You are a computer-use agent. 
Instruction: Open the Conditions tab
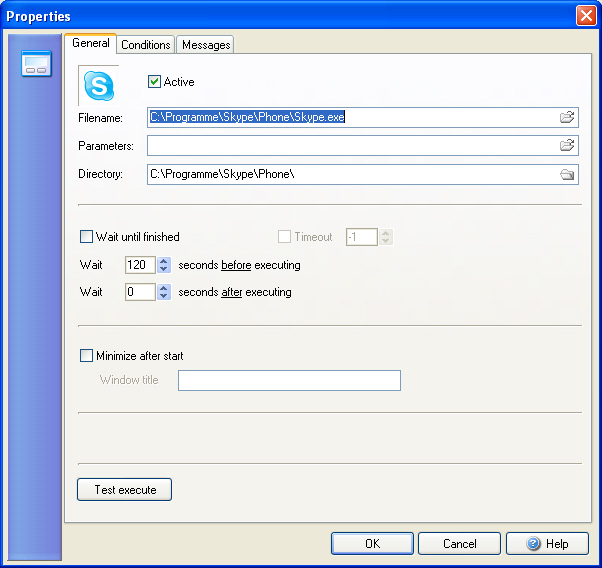pyautogui.click(x=146, y=45)
